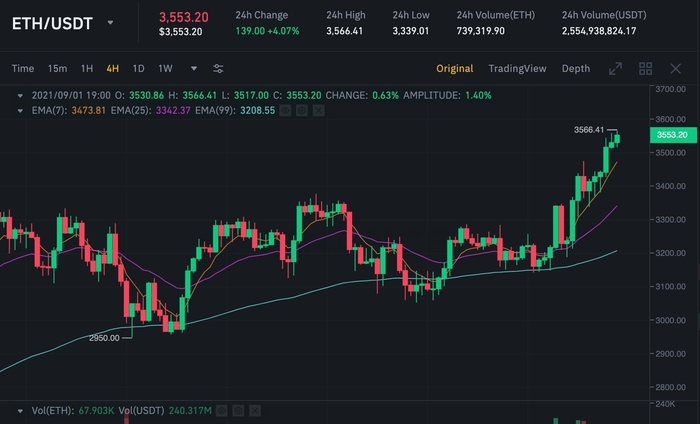Expand chart to fullscreen
The image size is (700, 424).
pyautogui.click(x=615, y=68)
